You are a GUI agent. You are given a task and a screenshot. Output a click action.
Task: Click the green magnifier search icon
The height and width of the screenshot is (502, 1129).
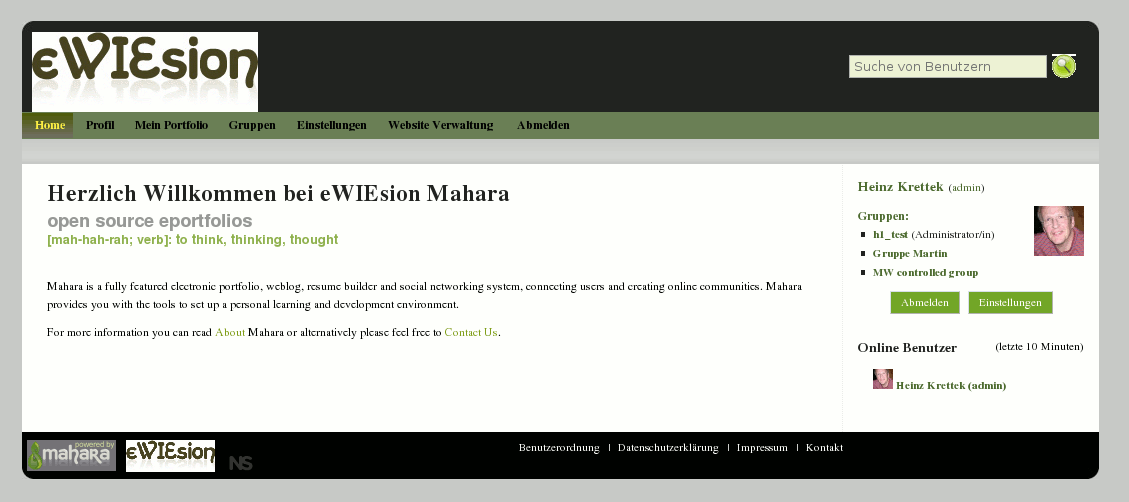point(1063,66)
